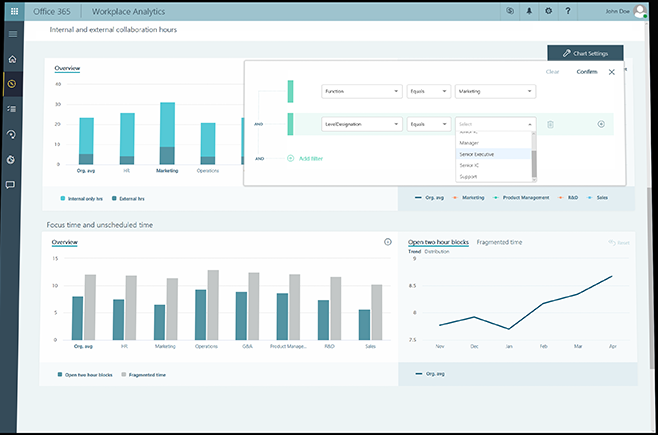
Task: Click the Confirm button
Action: click(587, 72)
